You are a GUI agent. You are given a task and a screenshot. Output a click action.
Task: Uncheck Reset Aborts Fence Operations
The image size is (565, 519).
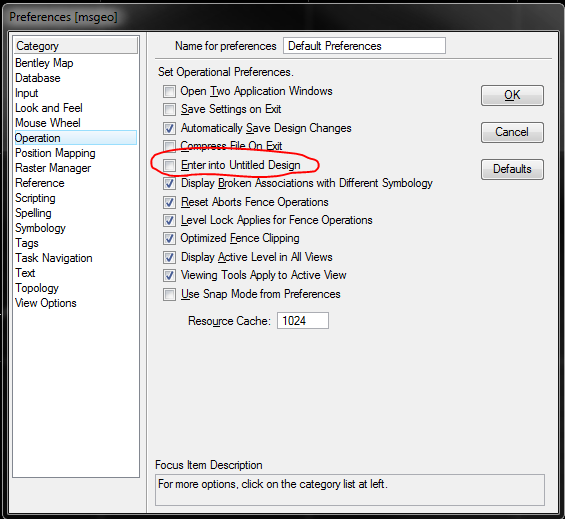[169, 202]
